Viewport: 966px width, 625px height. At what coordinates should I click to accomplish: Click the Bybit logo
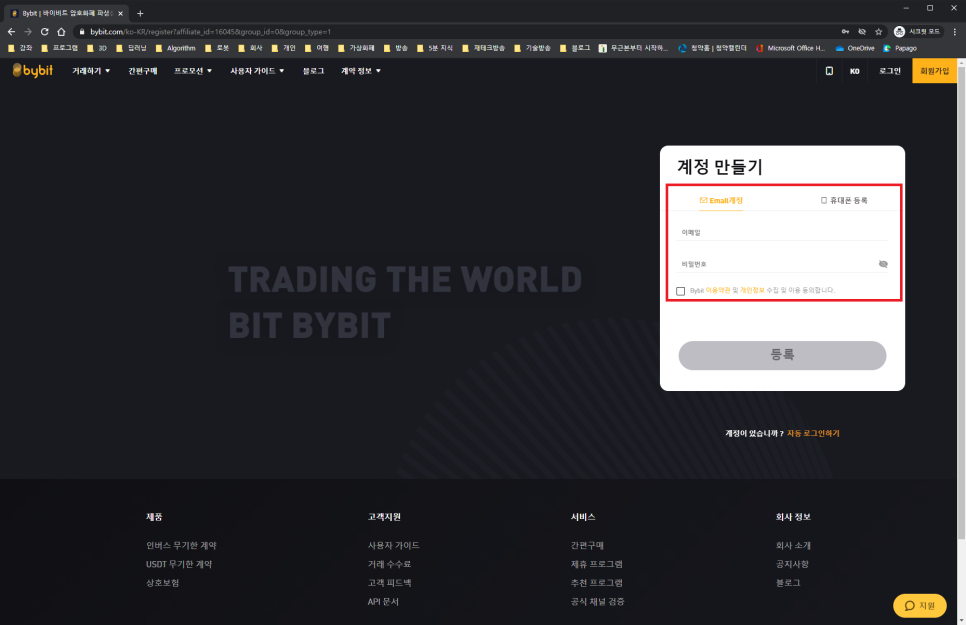click(33, 71)
